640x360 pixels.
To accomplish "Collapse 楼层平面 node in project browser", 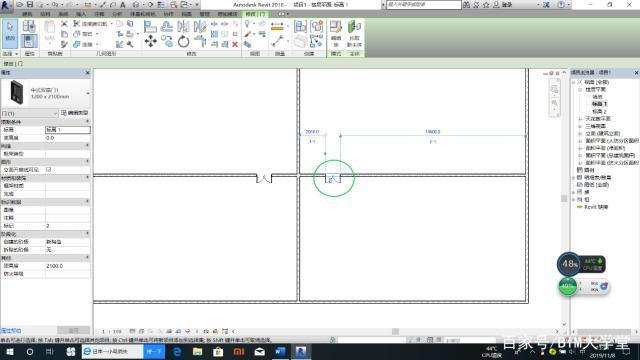I will [x=580, y=89].
